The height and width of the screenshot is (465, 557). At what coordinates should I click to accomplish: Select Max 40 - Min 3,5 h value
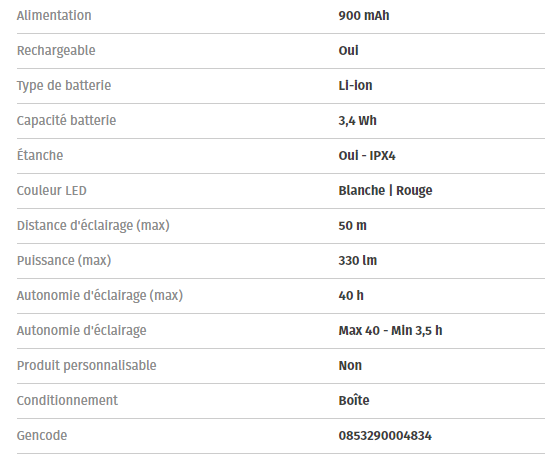click(x=390, y=331)
